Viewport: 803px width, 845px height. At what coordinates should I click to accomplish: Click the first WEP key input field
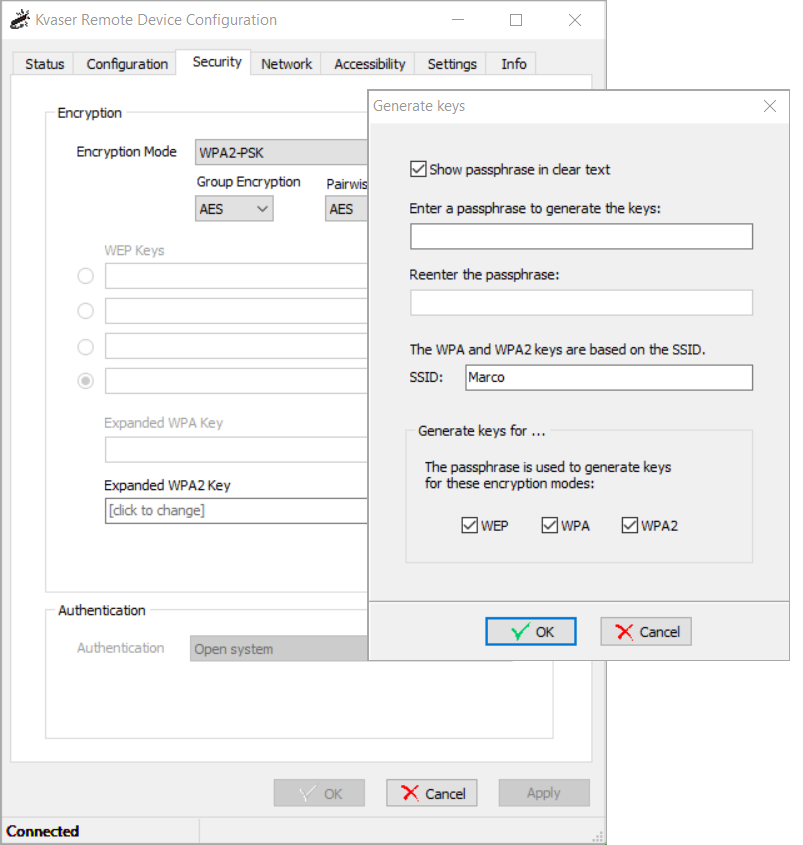coord(236,276)
